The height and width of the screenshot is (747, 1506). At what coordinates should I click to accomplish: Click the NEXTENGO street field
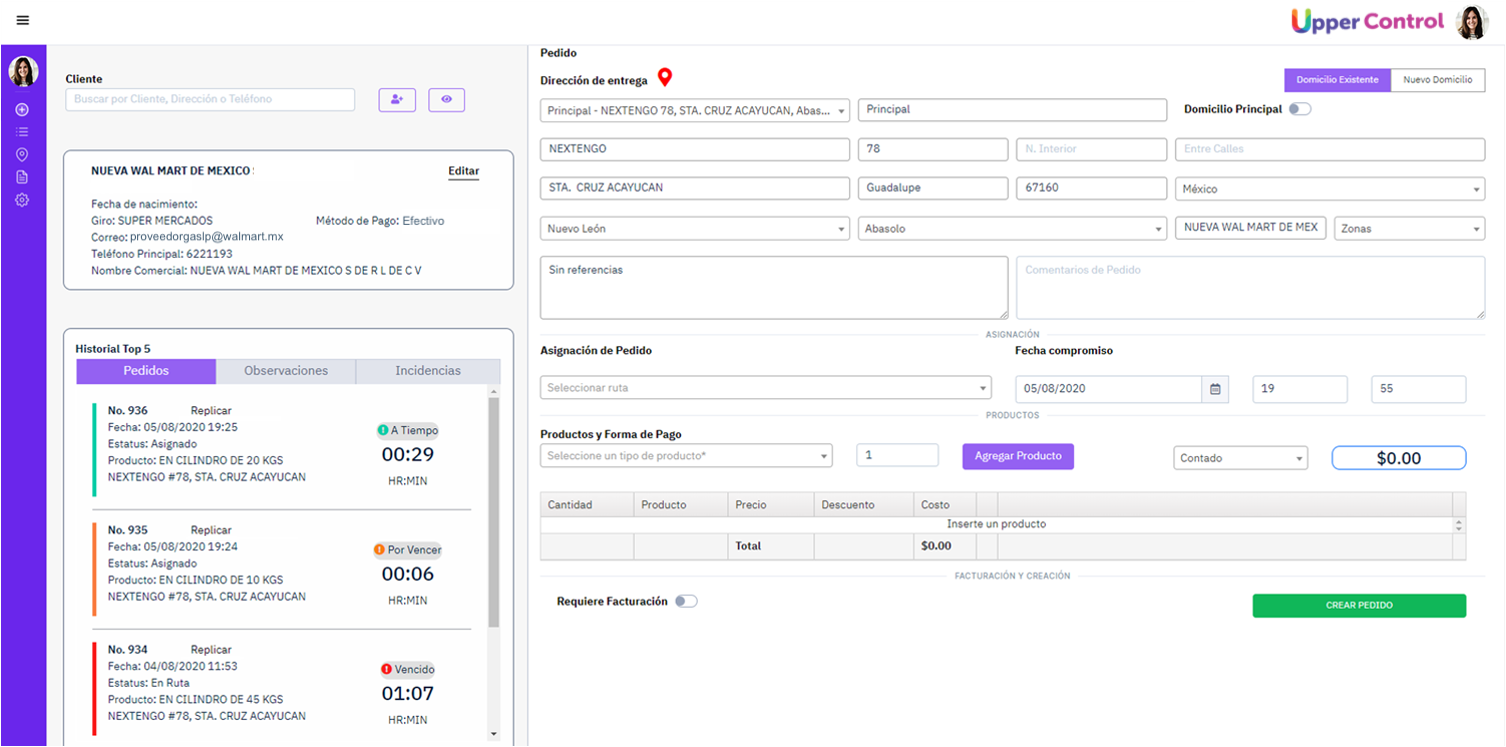pyautogui.click(x=695, y=149)
